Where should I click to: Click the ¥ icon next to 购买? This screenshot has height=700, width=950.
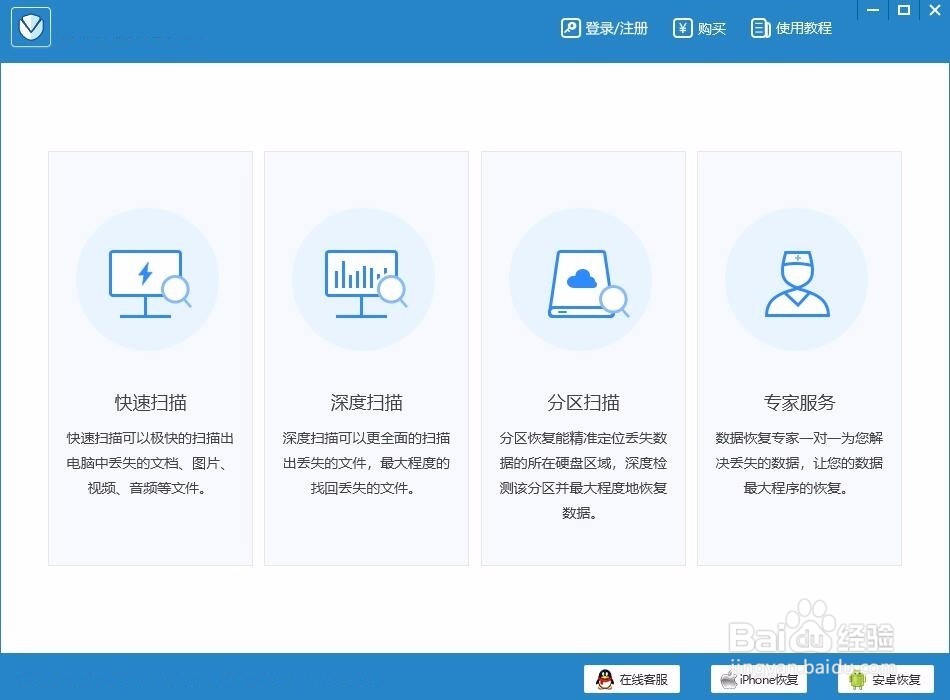[681, 28]
